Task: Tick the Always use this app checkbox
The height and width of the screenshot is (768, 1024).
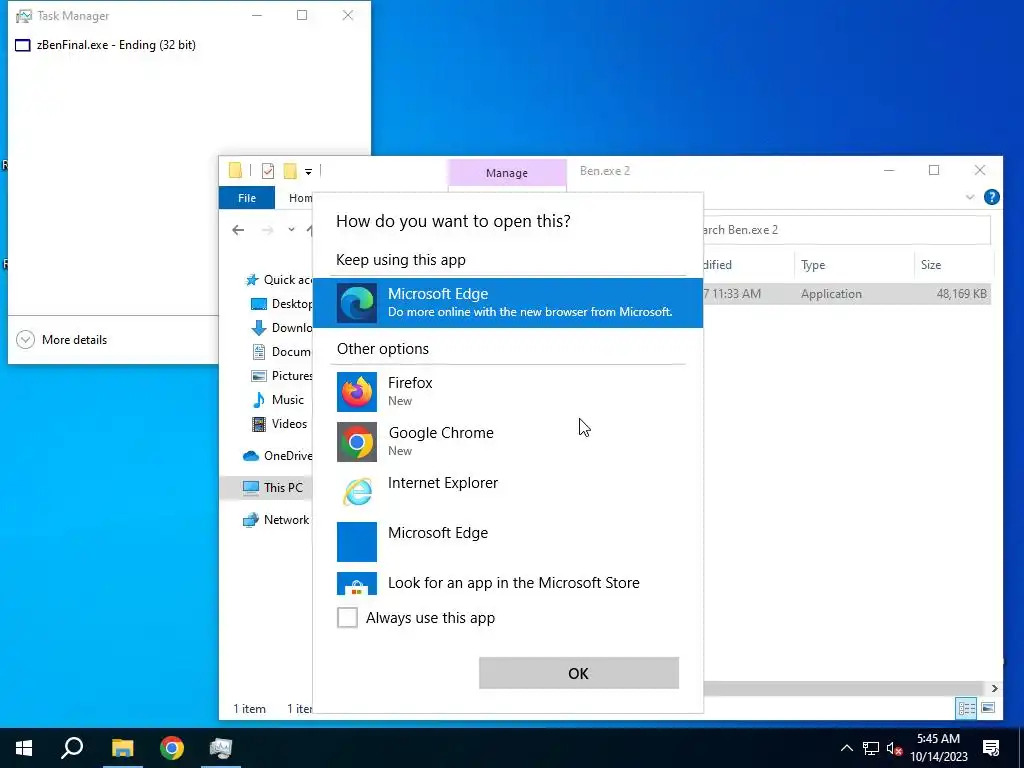Action: tap(347, 617)
